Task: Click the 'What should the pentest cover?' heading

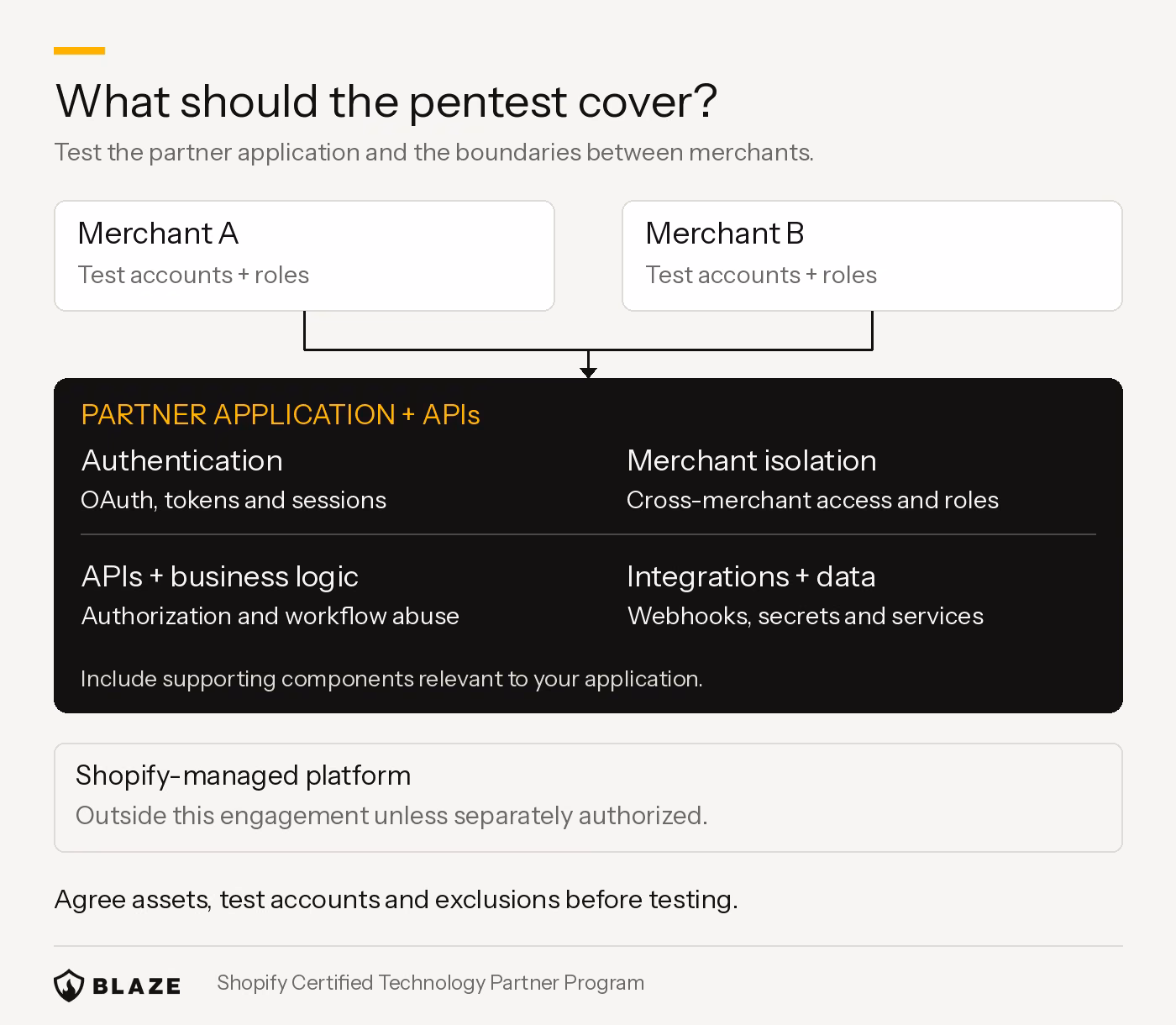Action: (x=386, y=101)
